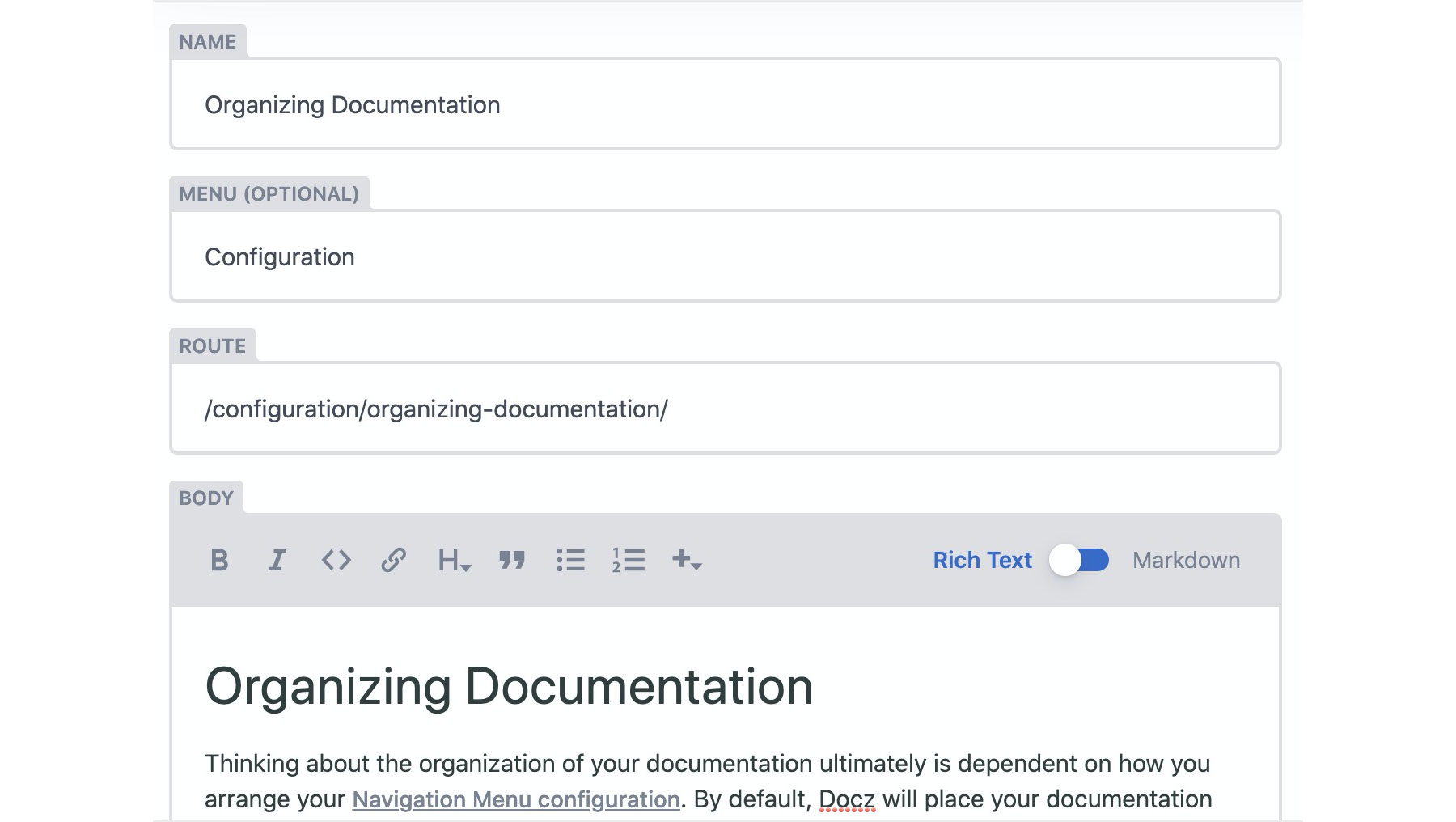Screen dimensions: 1456x822
Task: Insert a blockquote with quote icon
Action: (512, 560)
